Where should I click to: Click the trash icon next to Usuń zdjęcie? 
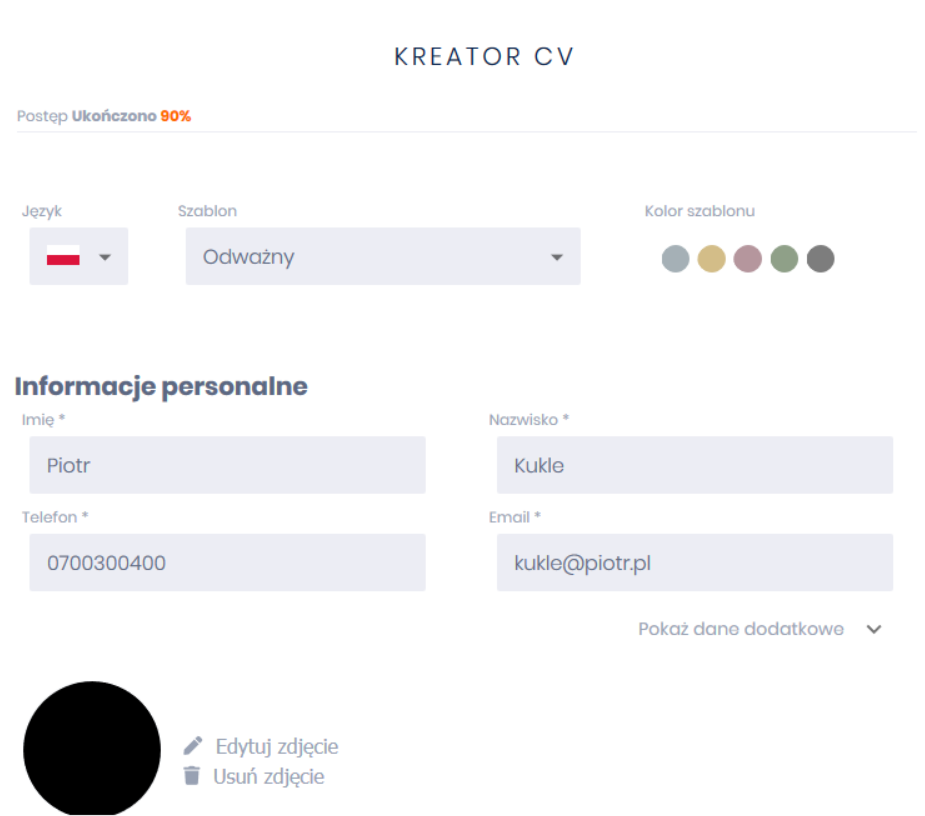(192, 775)
